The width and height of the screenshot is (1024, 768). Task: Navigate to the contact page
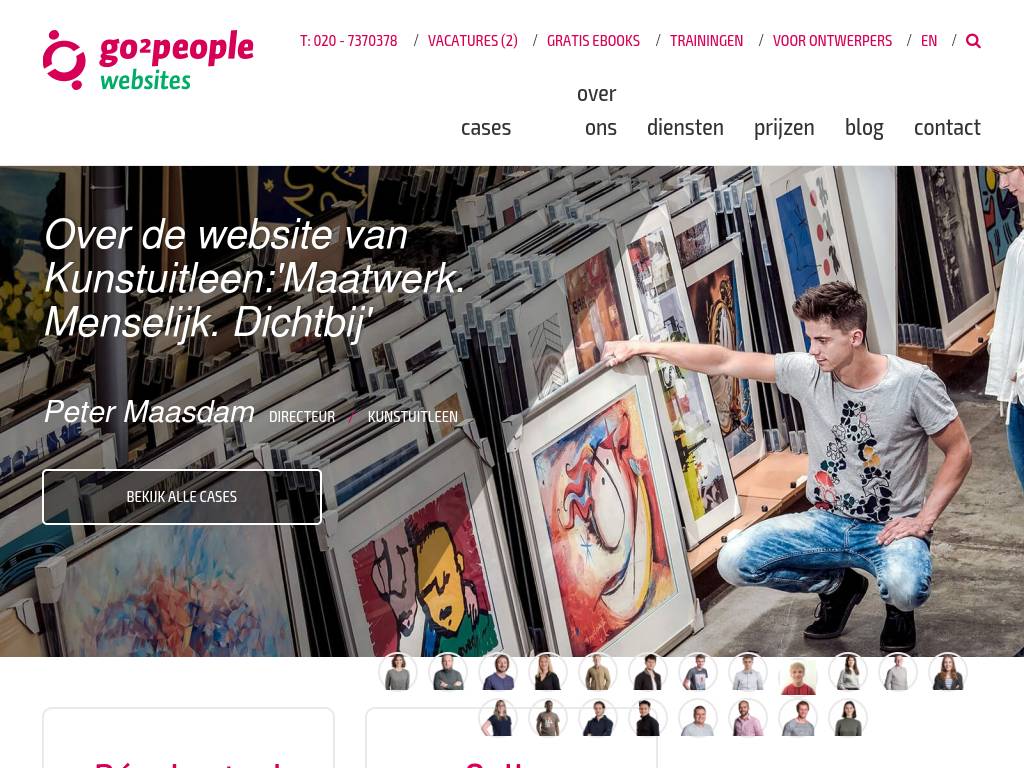(947, 127)
